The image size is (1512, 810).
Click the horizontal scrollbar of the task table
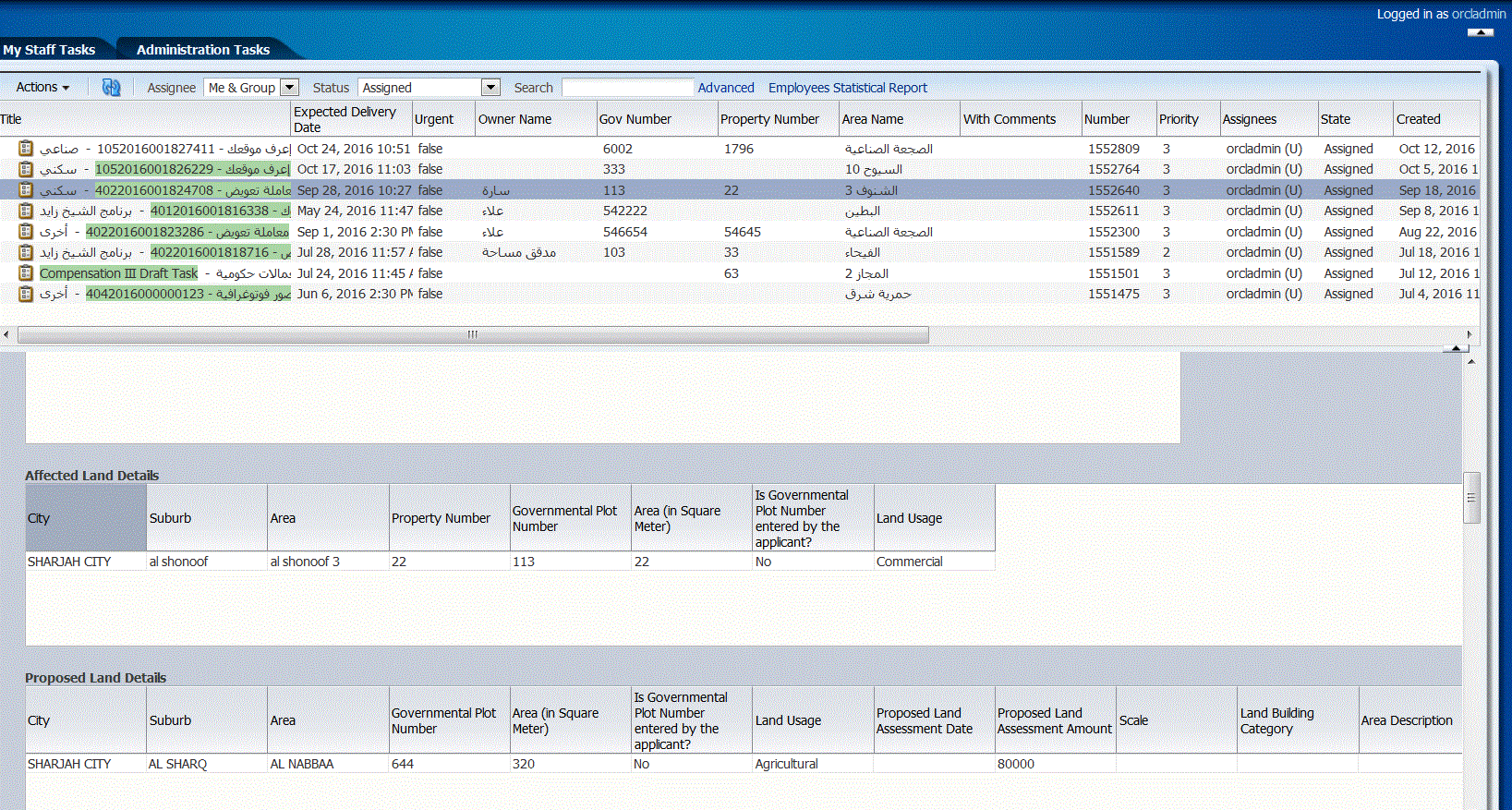click(x=473, y=334)
